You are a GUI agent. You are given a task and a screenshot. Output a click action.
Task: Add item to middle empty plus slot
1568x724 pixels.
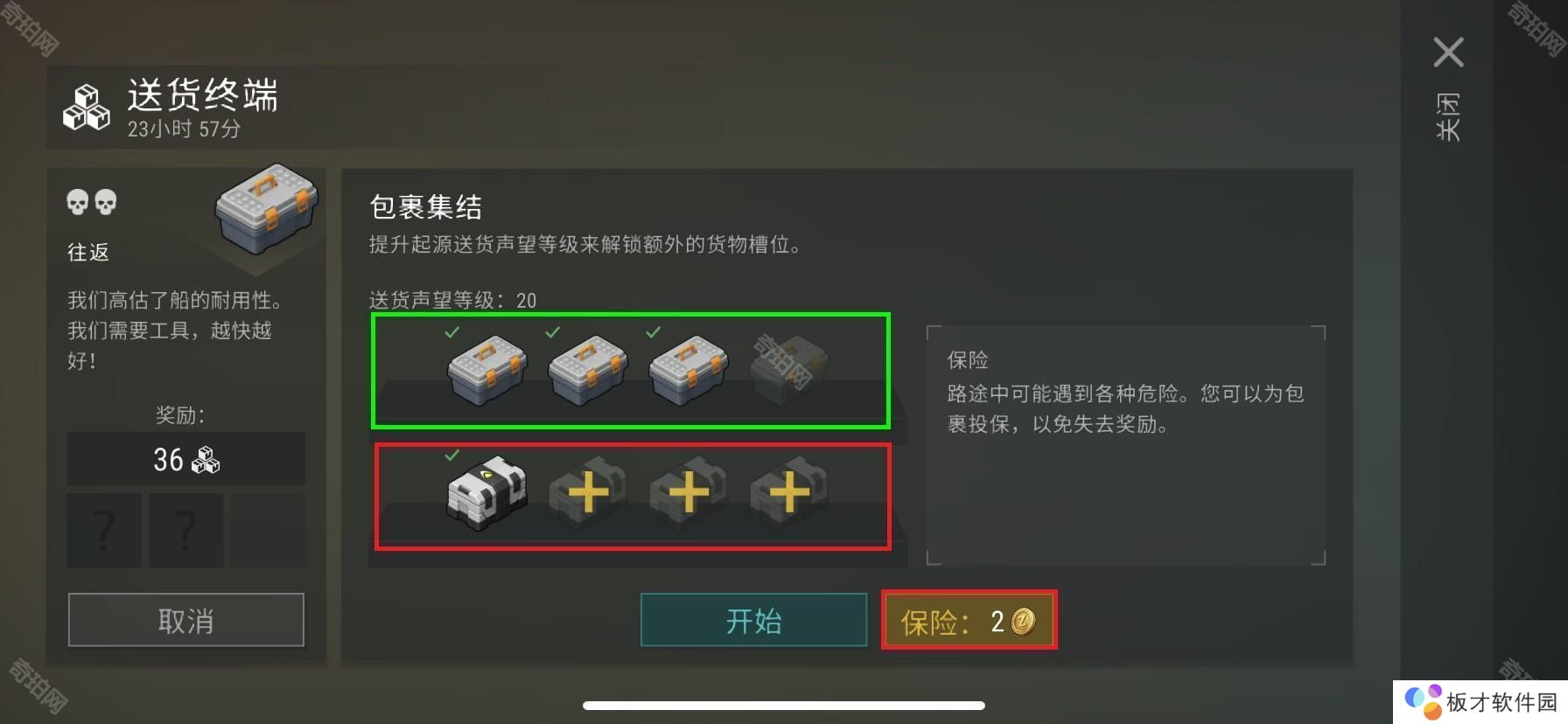click(689, 492)
